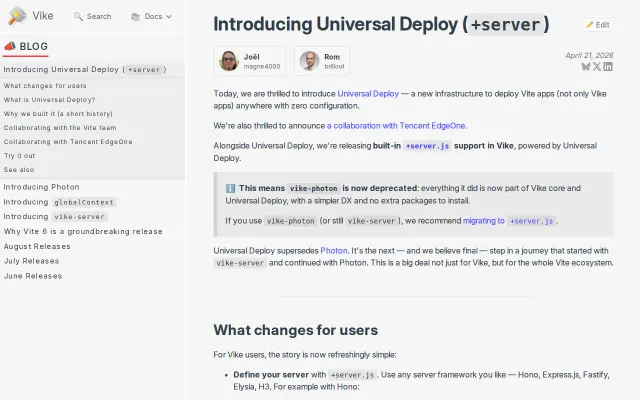Open 'Introducing globalContext' blog post
Viewport: 640px width, 400px height.
coord(60,202)
